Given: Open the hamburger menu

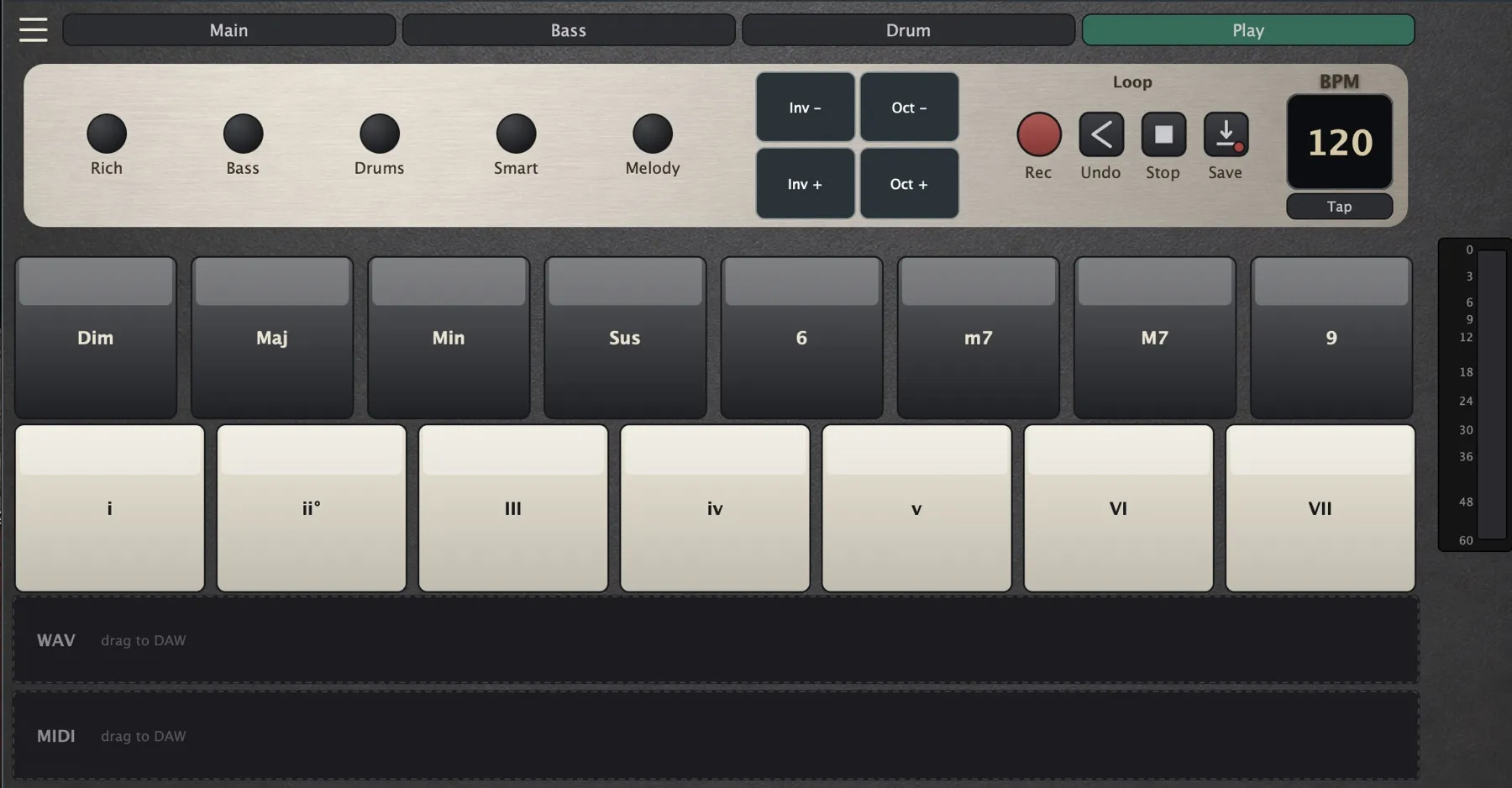Looking at the screenshot, I should 33,29.
